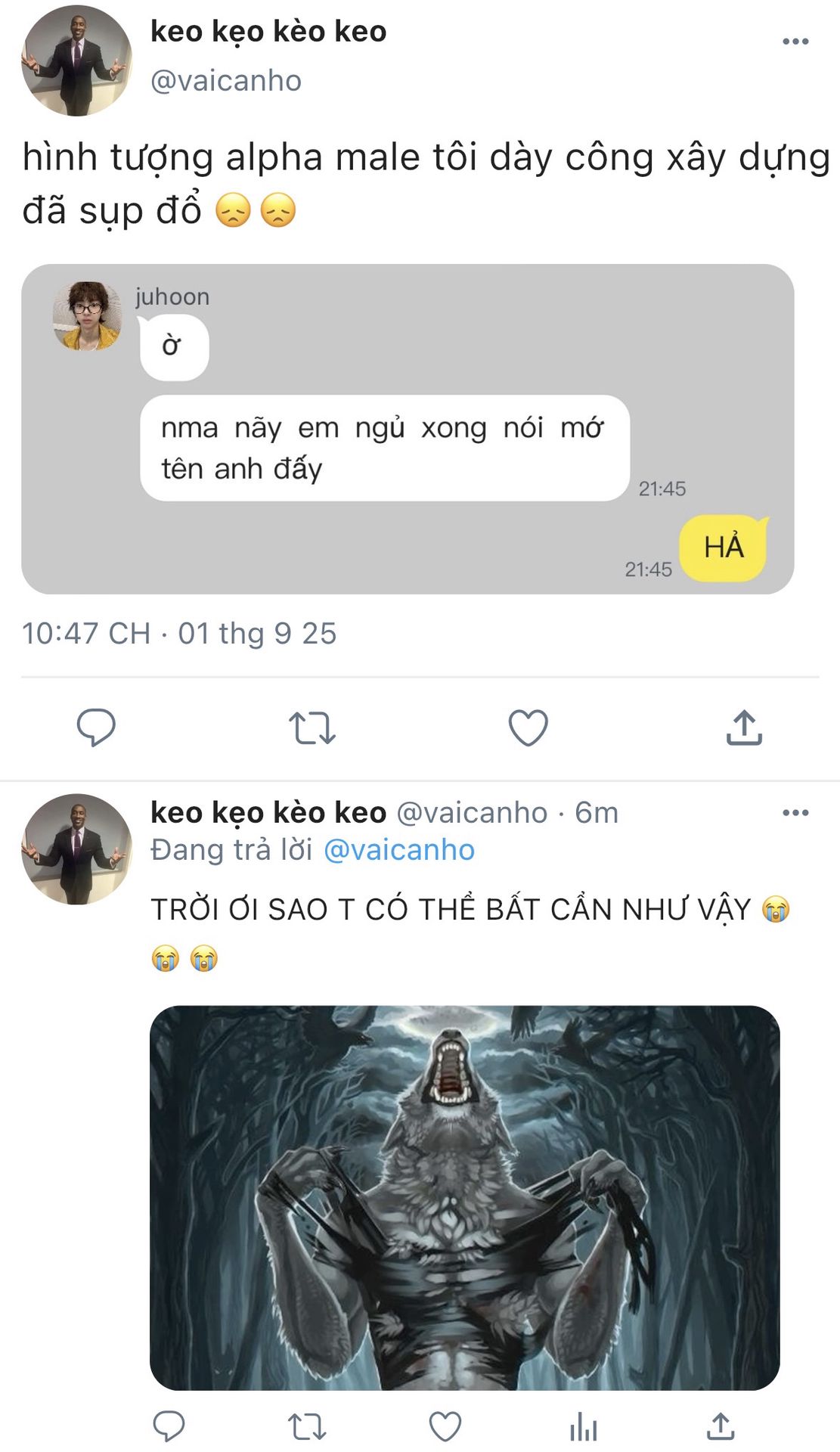Open keo kẹo kèo keo name on reply
This screenshot has height=1452, width=840.
tap(268, 813)
